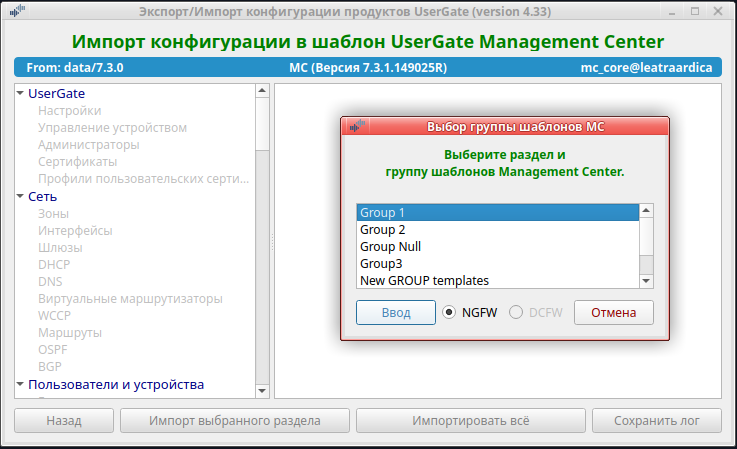Image resolution: width=737 pixels, height=449 pixels.
Task: Collapse the Сеть tree section
Action: [x=20, y=196]
